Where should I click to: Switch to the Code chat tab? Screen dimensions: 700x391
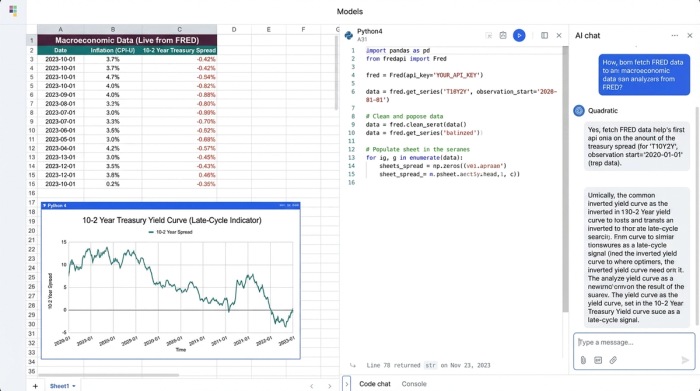click(x=375, y=384)
